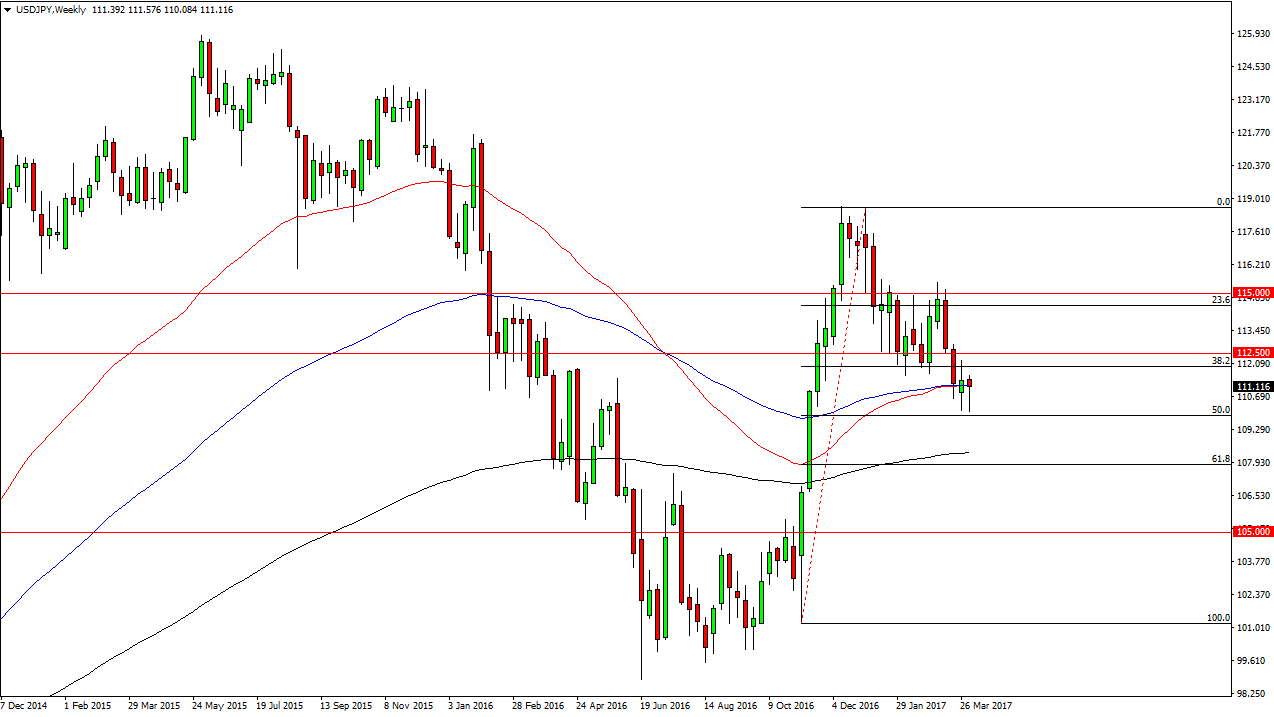Collapse the USDJPY data window header arrow
The width and height of the screenshot is (1274, 717).
pyautogui.click(x=8, y=9)
